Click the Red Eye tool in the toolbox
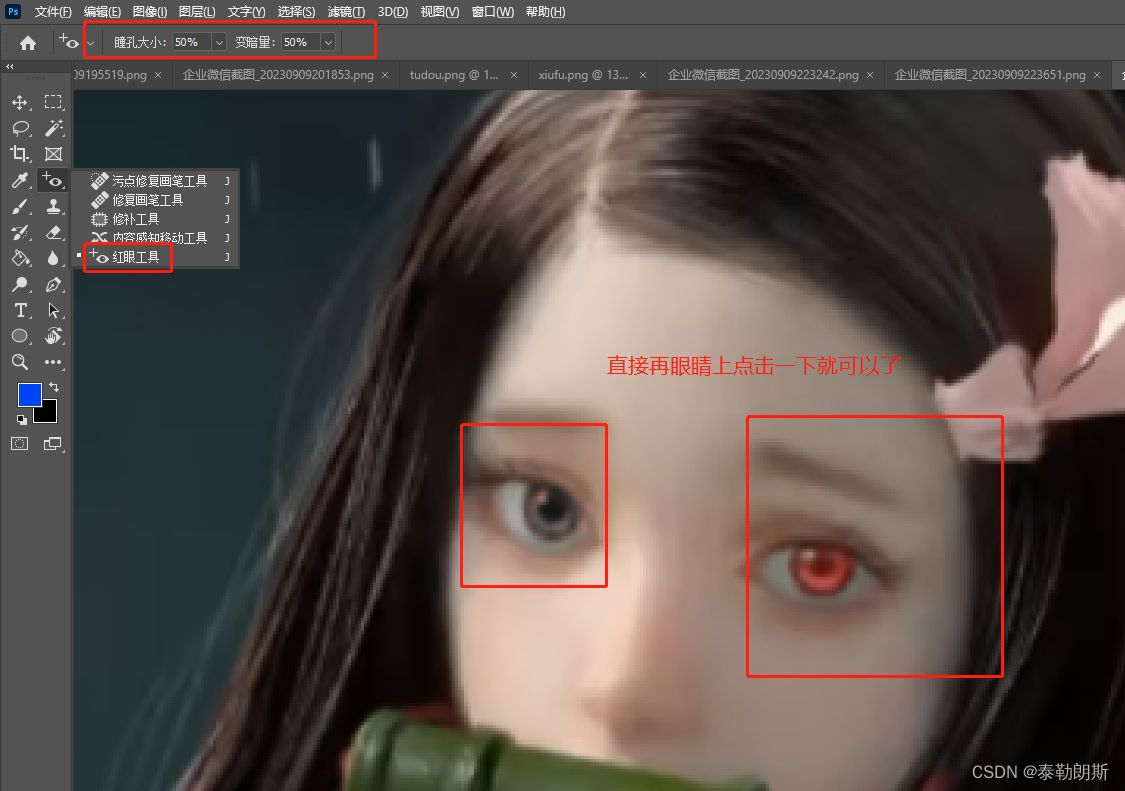The width and height of the screenshot is (1125, 791). coord(53,180)
